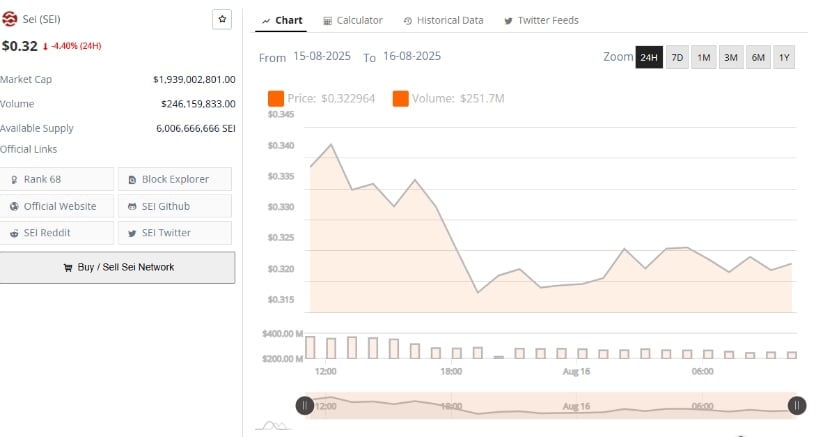Screen dimensions: 825x437
Task: Click the Calculator tab icon
Action: 327,21
